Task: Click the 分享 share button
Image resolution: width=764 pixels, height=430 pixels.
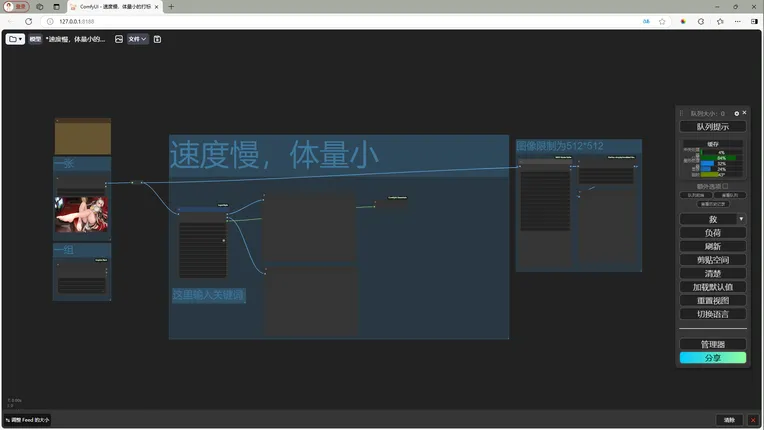Action: tap(712, 357)
